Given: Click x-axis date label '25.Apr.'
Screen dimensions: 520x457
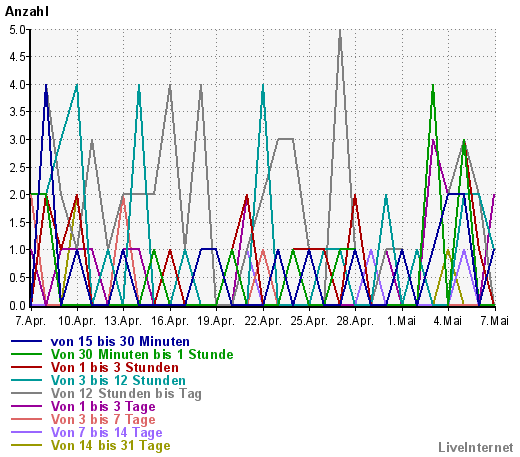Looking at the screenshot, I should 309,321.
